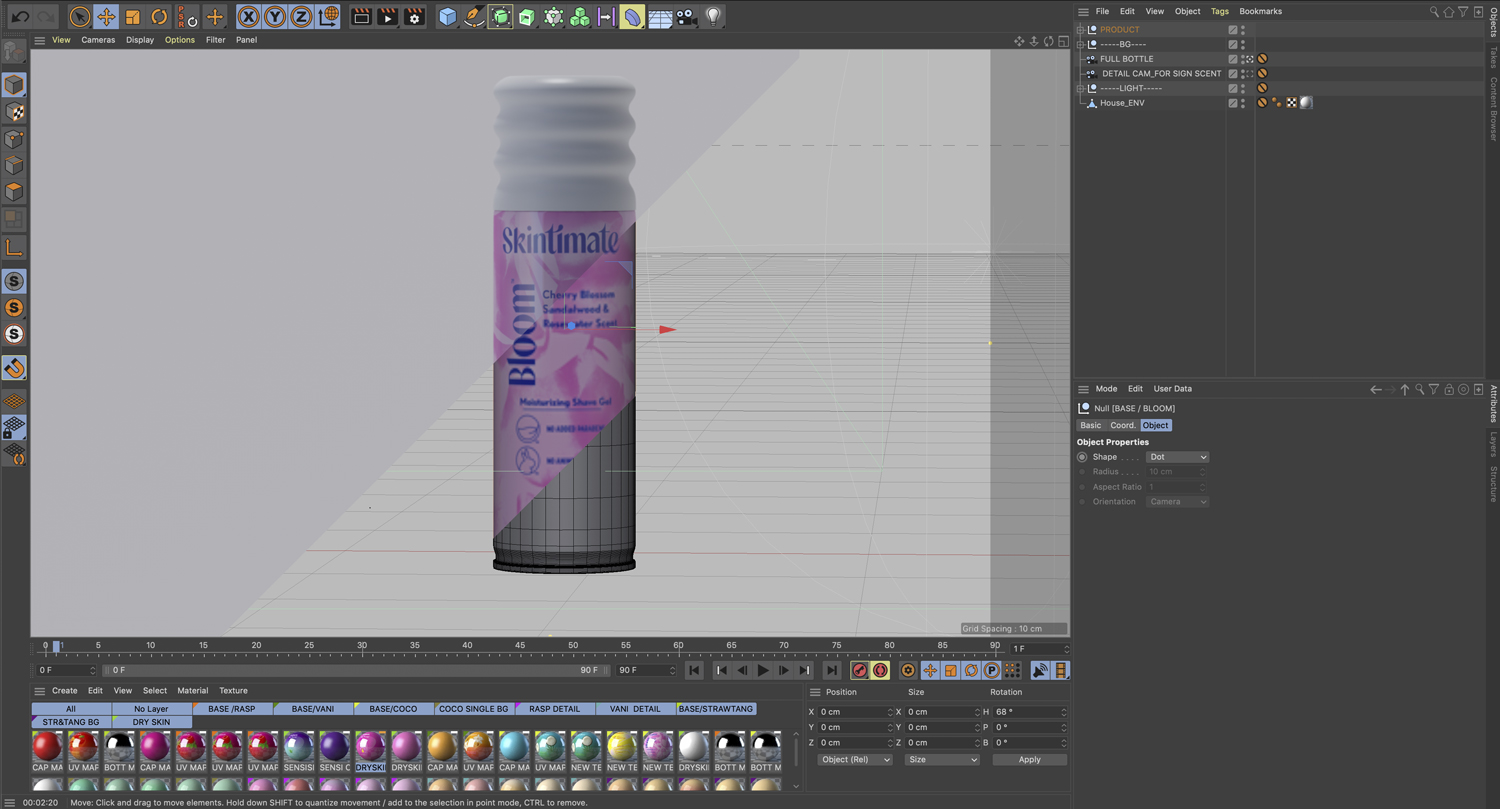The width and height of the screenshot is (1500, 809).
Task: Toggle visibility dots for House_ENV
Action: click(x=1243, y=103)
